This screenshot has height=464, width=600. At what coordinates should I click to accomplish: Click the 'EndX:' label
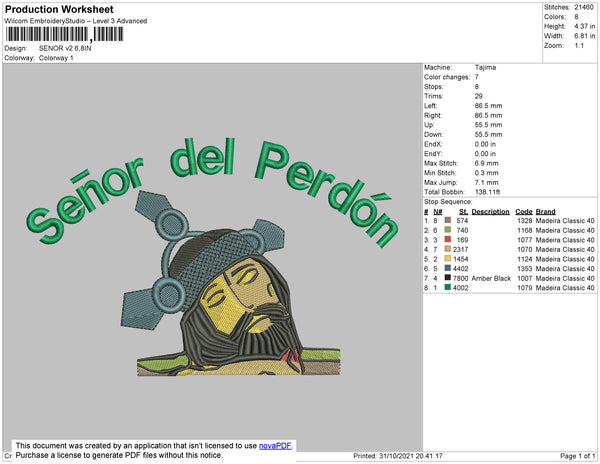(433, 144)
